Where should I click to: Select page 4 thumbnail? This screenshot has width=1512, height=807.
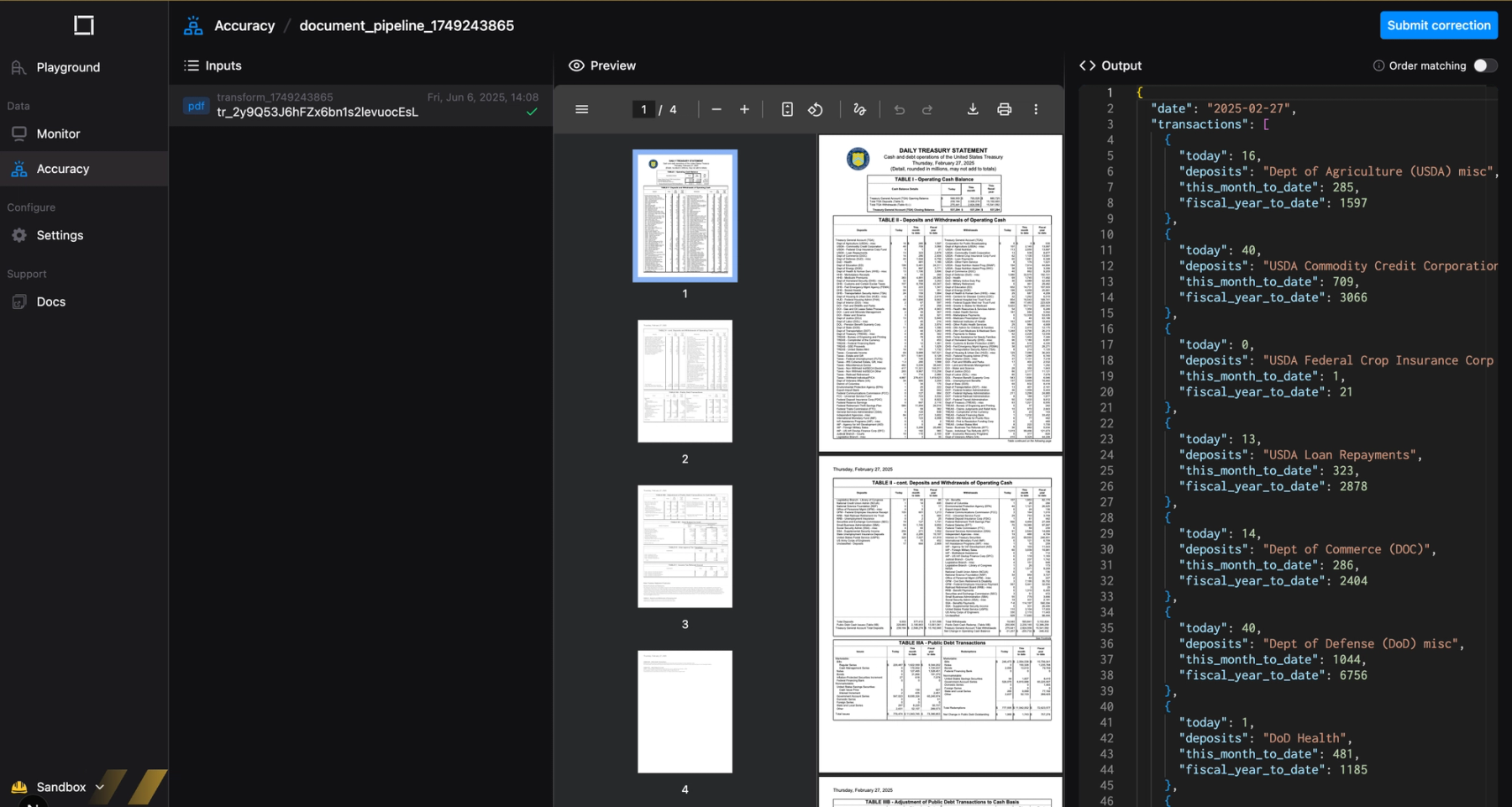click(x=685, y=712)
